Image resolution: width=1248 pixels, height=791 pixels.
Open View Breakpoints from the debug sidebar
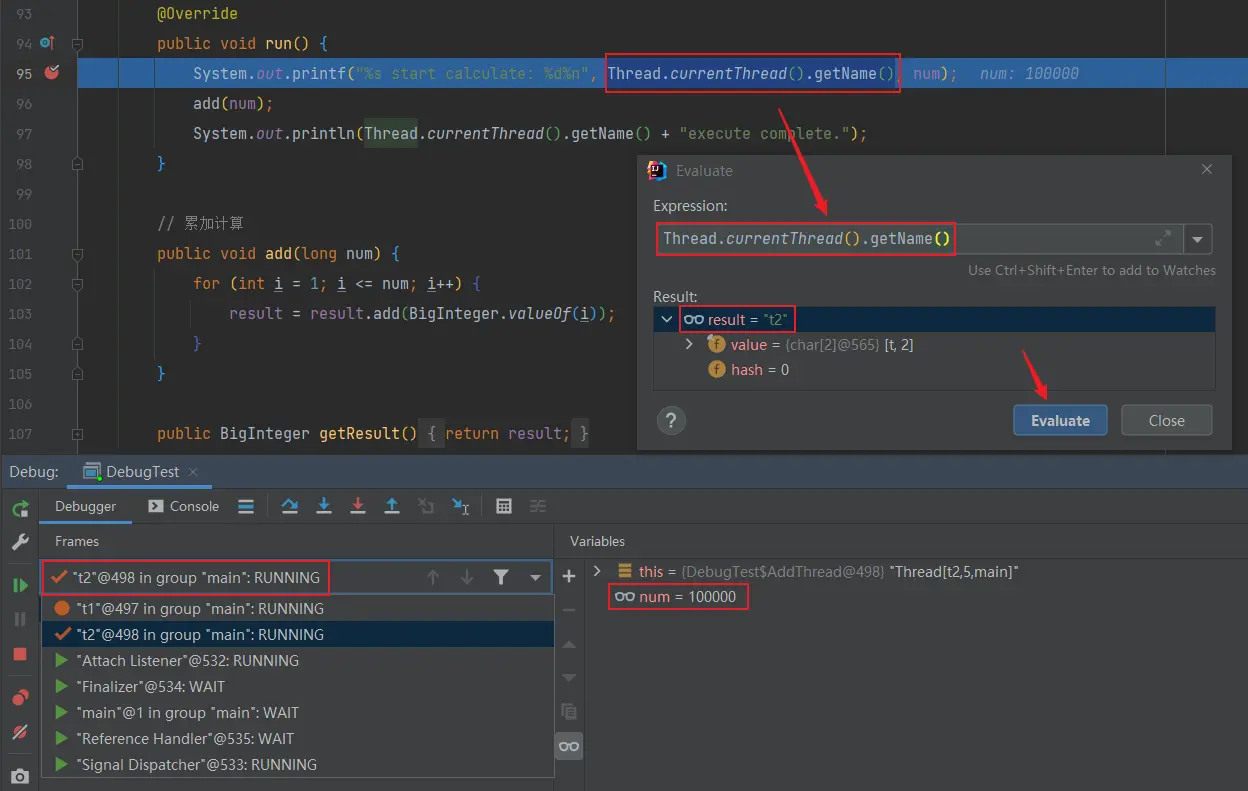pyautogui.click(x=20, y=698)
